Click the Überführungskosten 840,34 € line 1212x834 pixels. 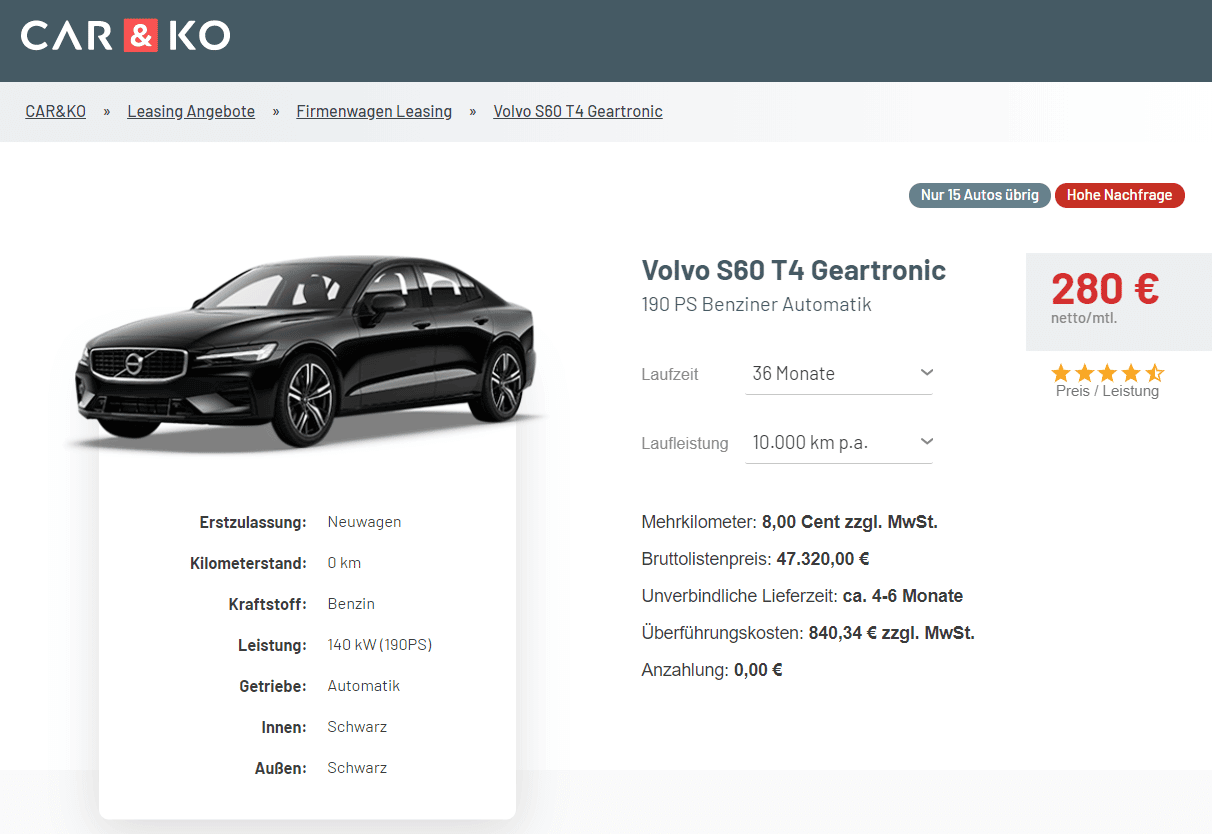[x=808, y=633]
